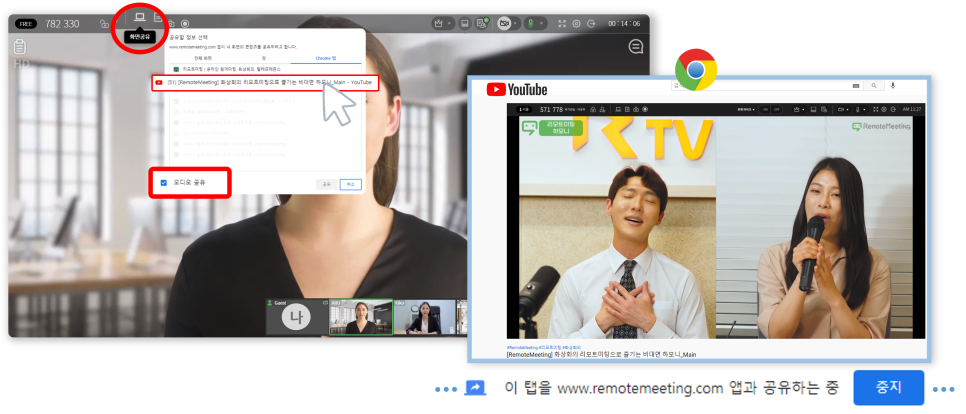The height and width of the screenshot is (414, 966).
Task: Select the 나 participant thumbnail
Action: 296,317
